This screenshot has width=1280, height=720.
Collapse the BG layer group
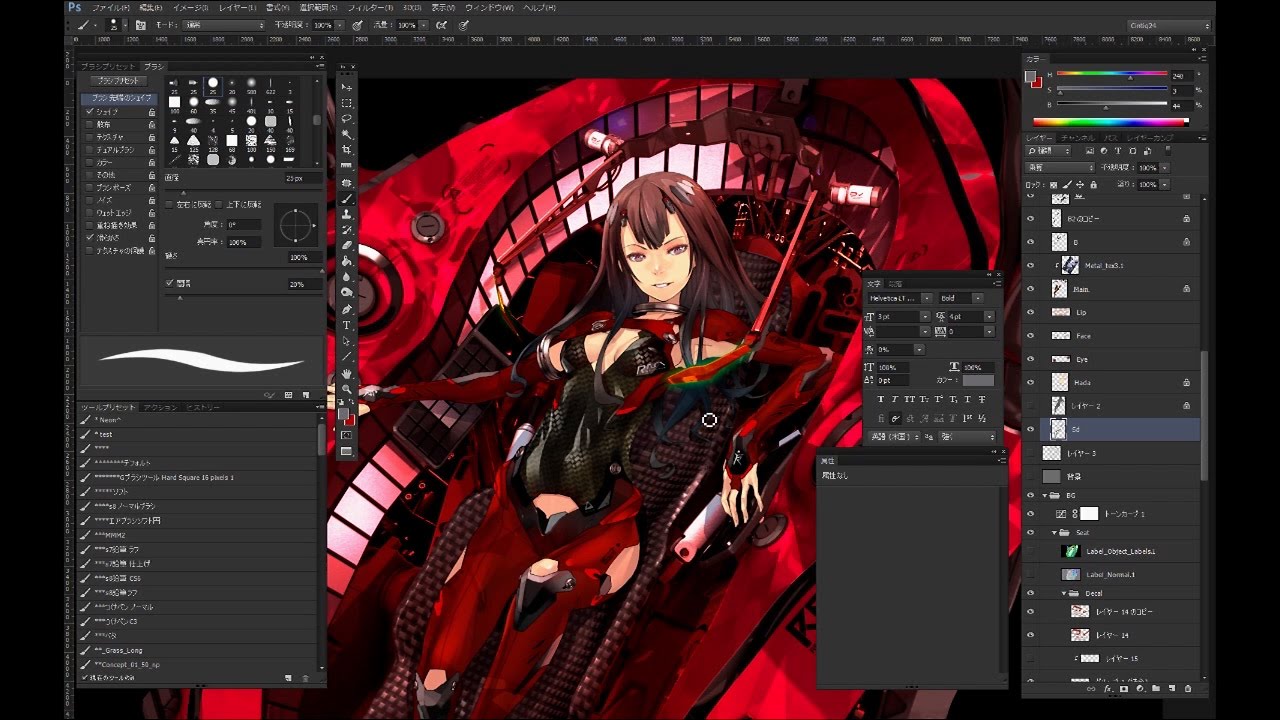point(1045,496)
